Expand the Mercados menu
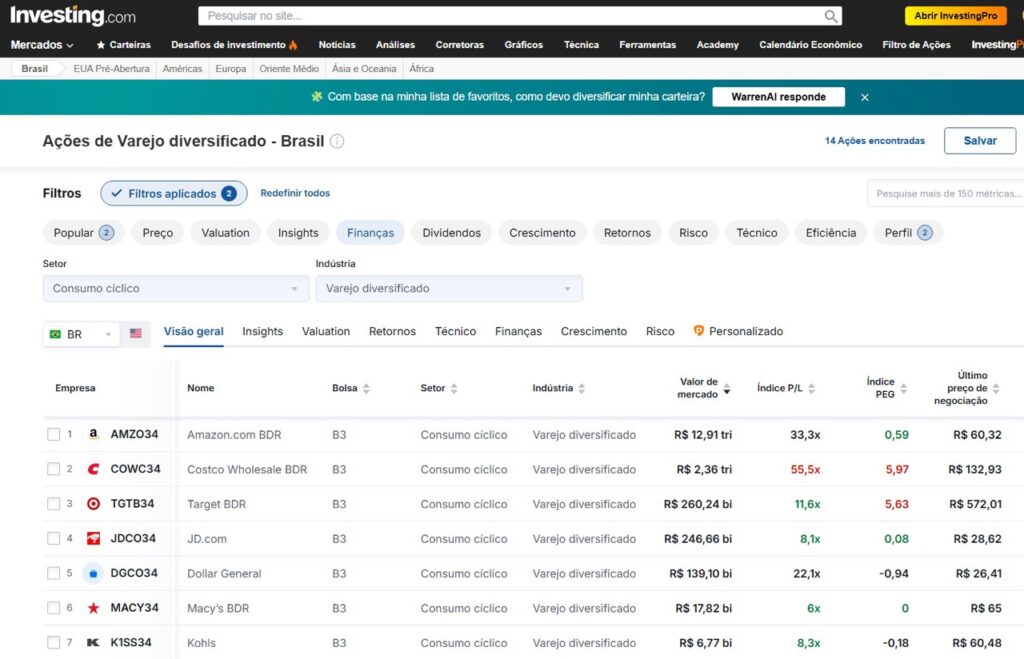1024x659 pixels. tap(42, 45)
